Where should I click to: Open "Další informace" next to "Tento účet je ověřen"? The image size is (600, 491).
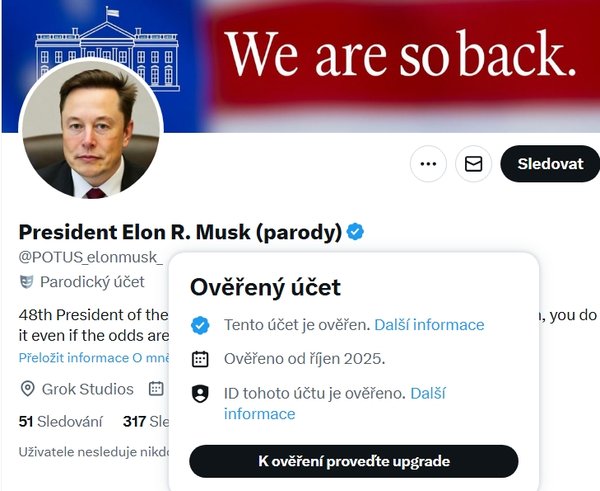click(x=429, y=325)
